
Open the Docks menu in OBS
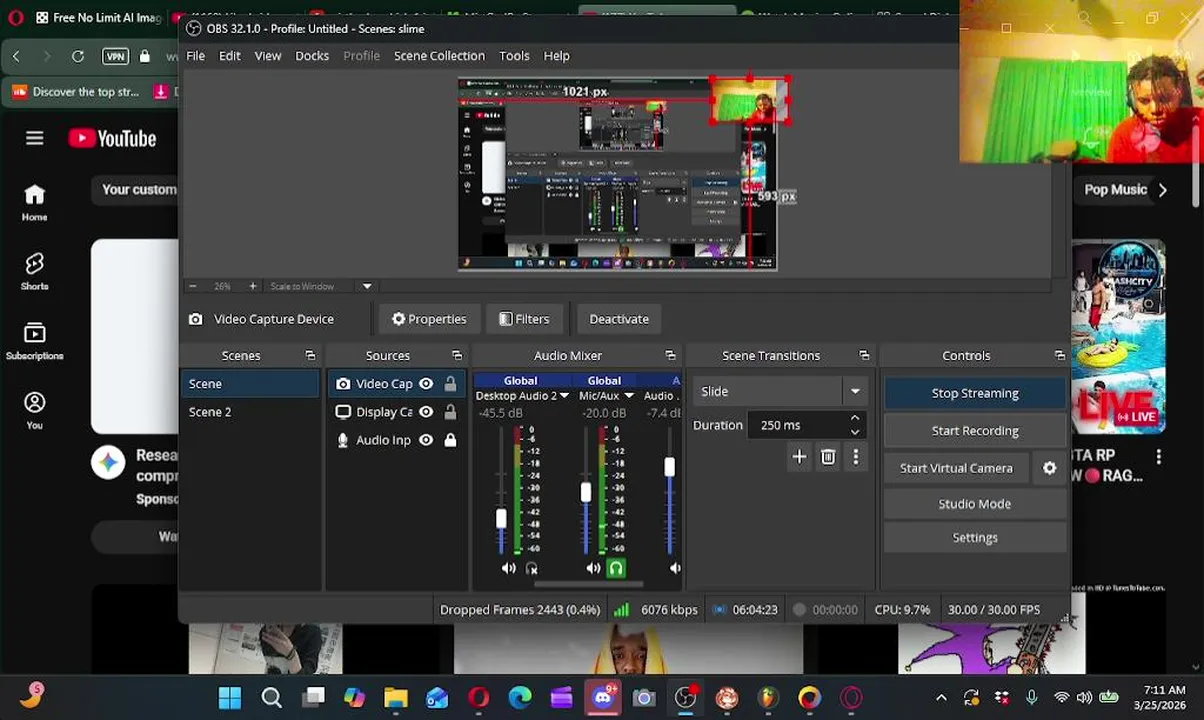coord(312,56)
